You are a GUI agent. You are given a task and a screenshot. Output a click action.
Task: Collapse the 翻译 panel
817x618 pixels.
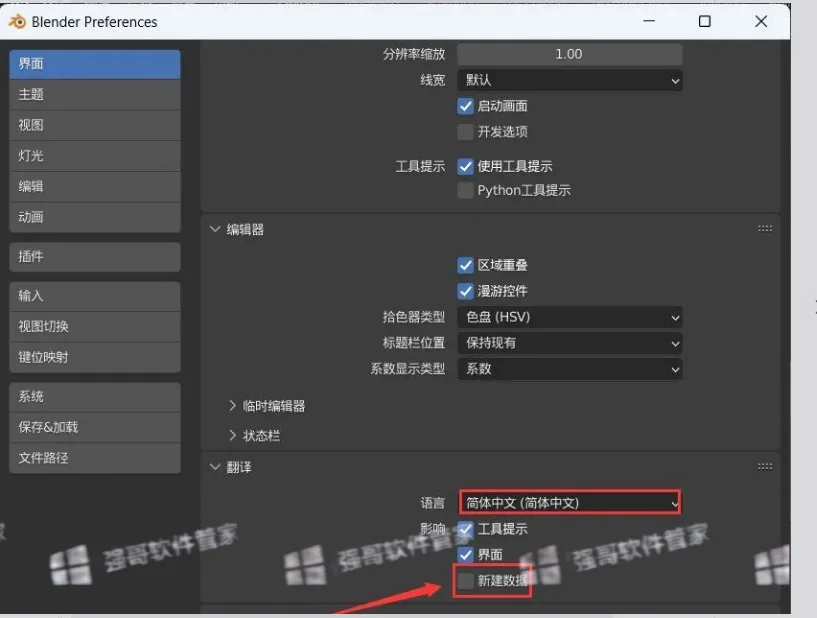[x=215, y=467]
